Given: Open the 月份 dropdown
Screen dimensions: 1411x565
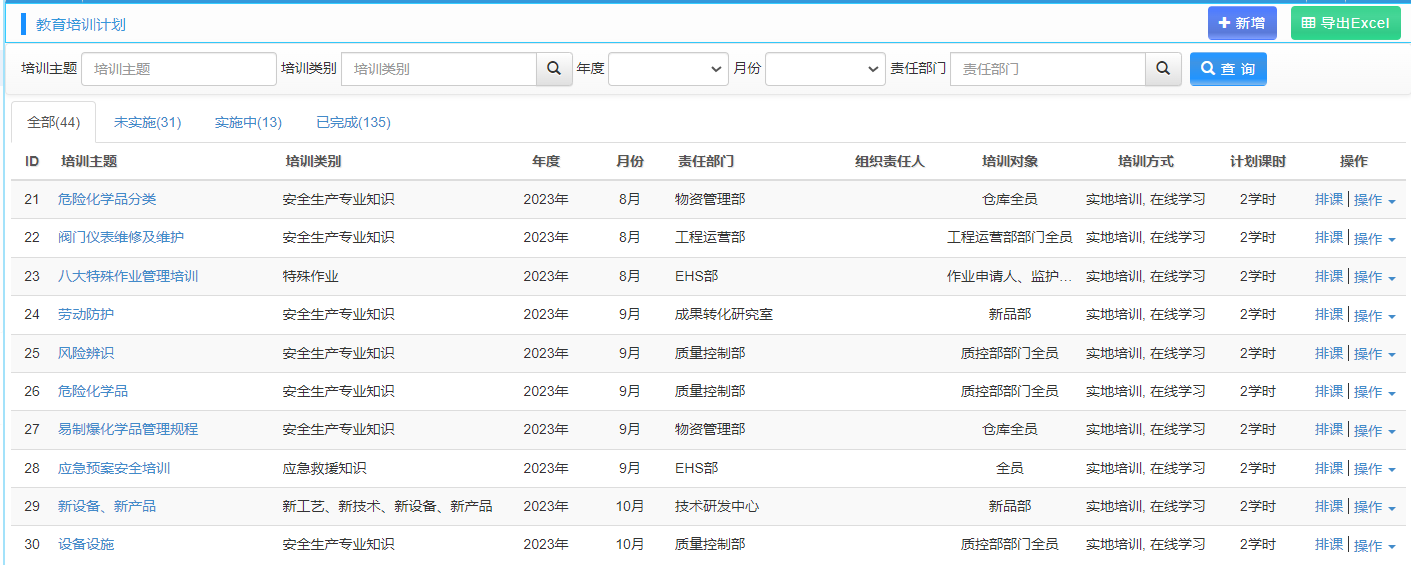Looking at the screenshot, I should coord(825,69).
